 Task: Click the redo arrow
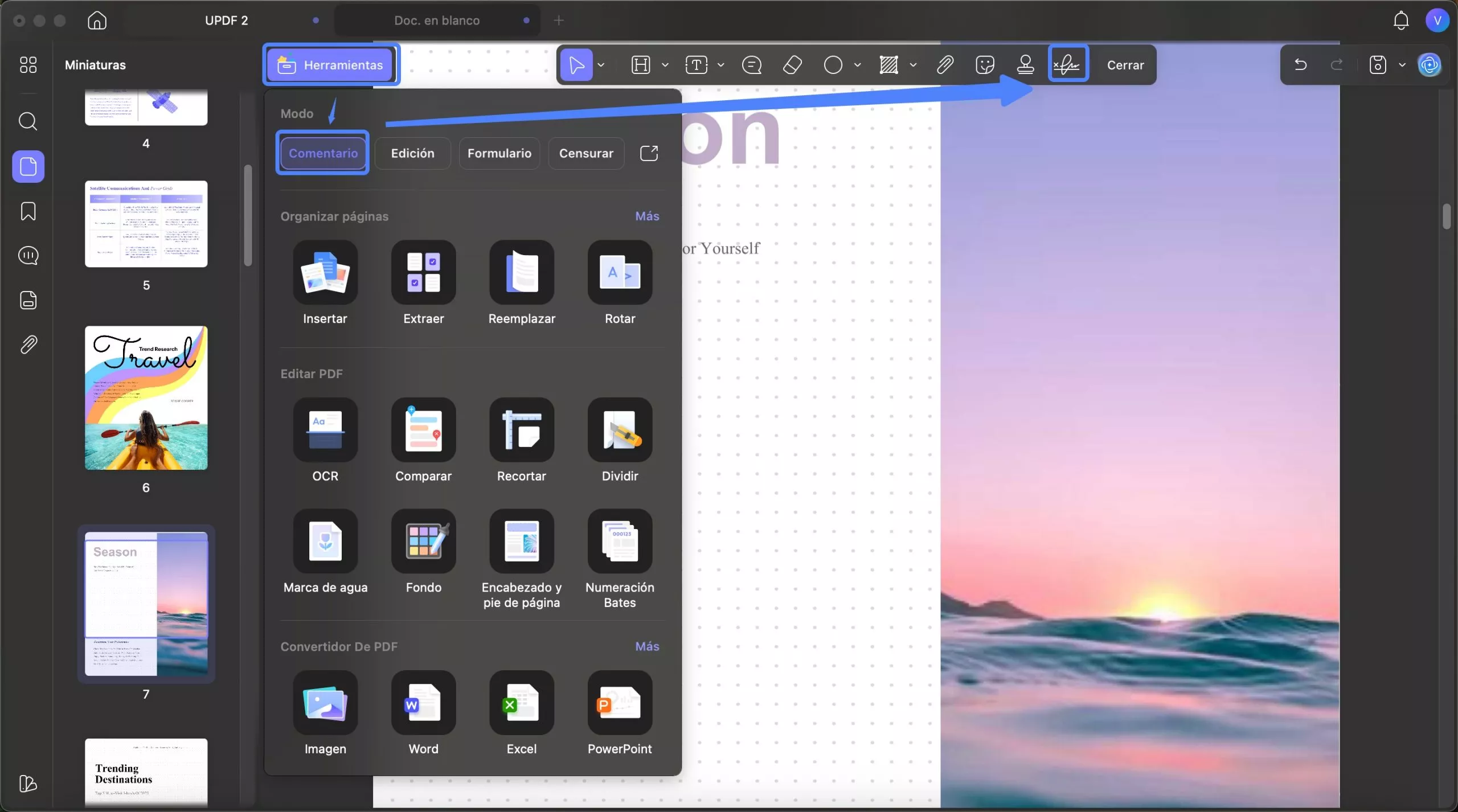point(1337,64)
